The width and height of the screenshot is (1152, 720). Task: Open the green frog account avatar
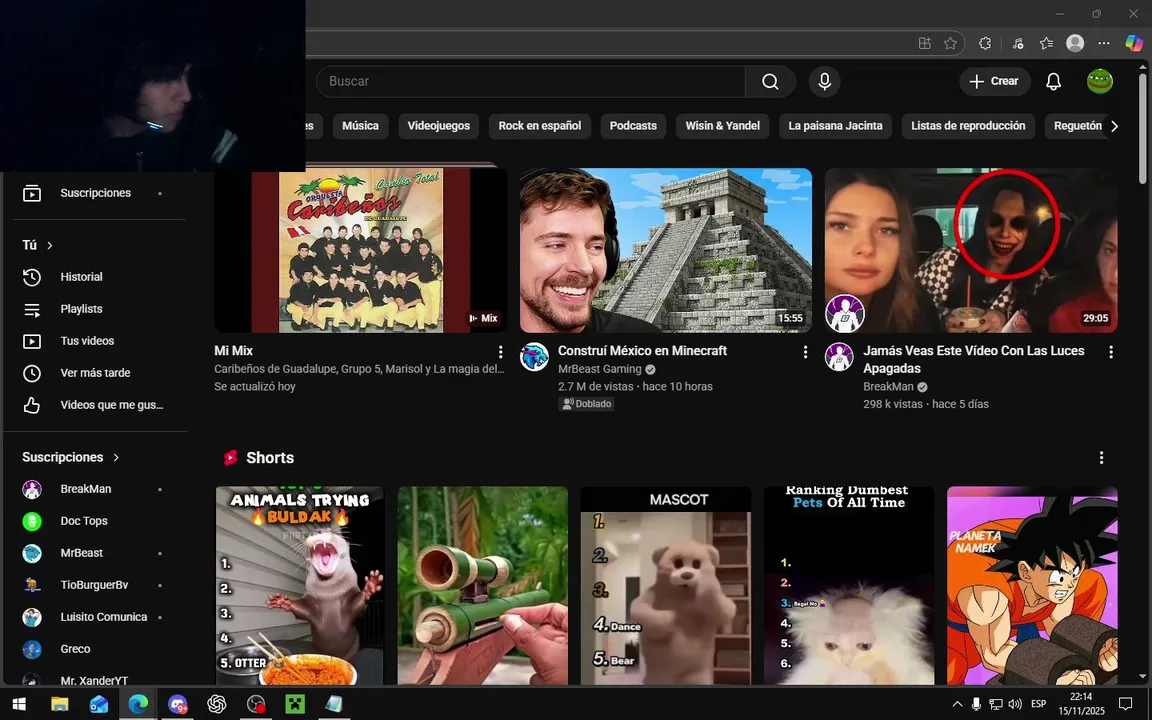coord(1100,82)
